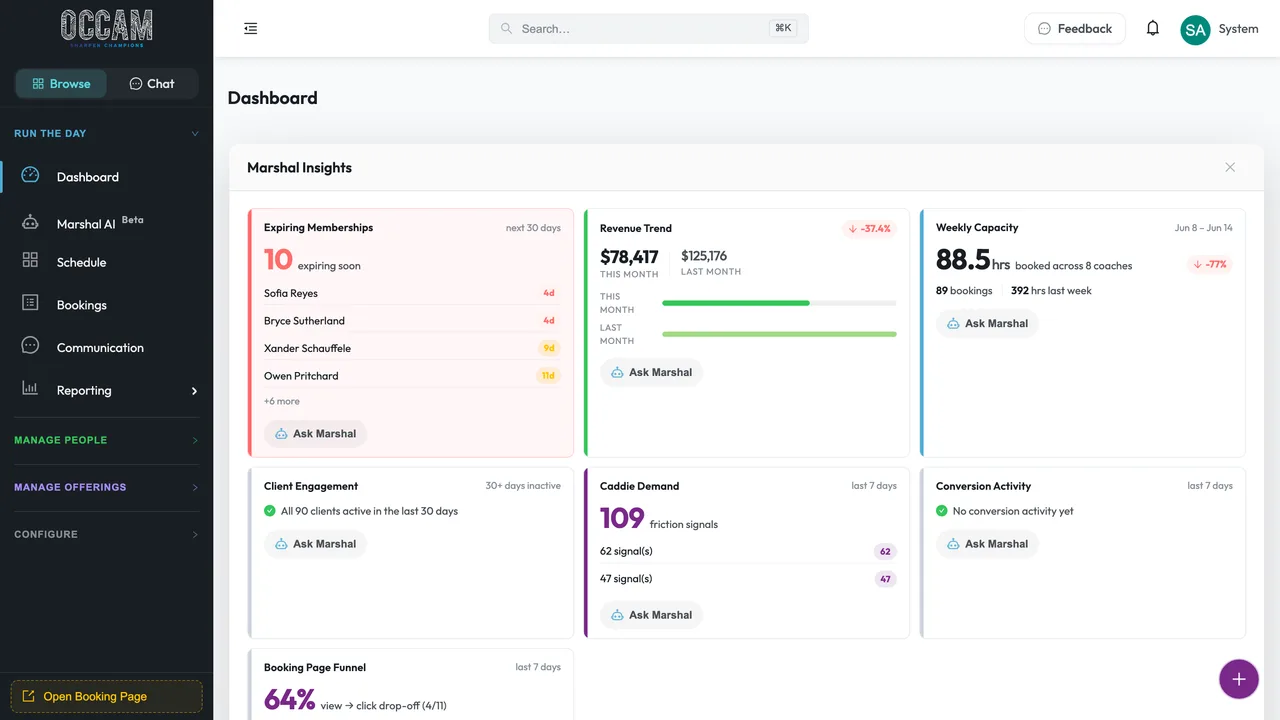Click the Communication chat bubble icon
The image size is (1280, 720).
tap(30, 346)
